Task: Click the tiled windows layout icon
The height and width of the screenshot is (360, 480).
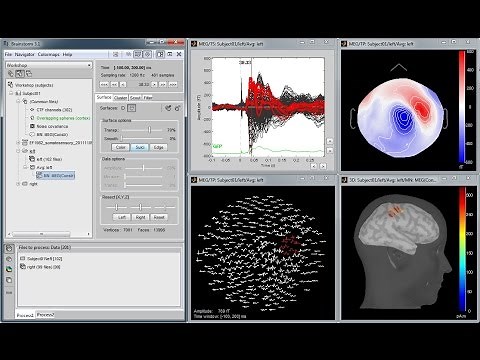Action: (x=170, y=54)
